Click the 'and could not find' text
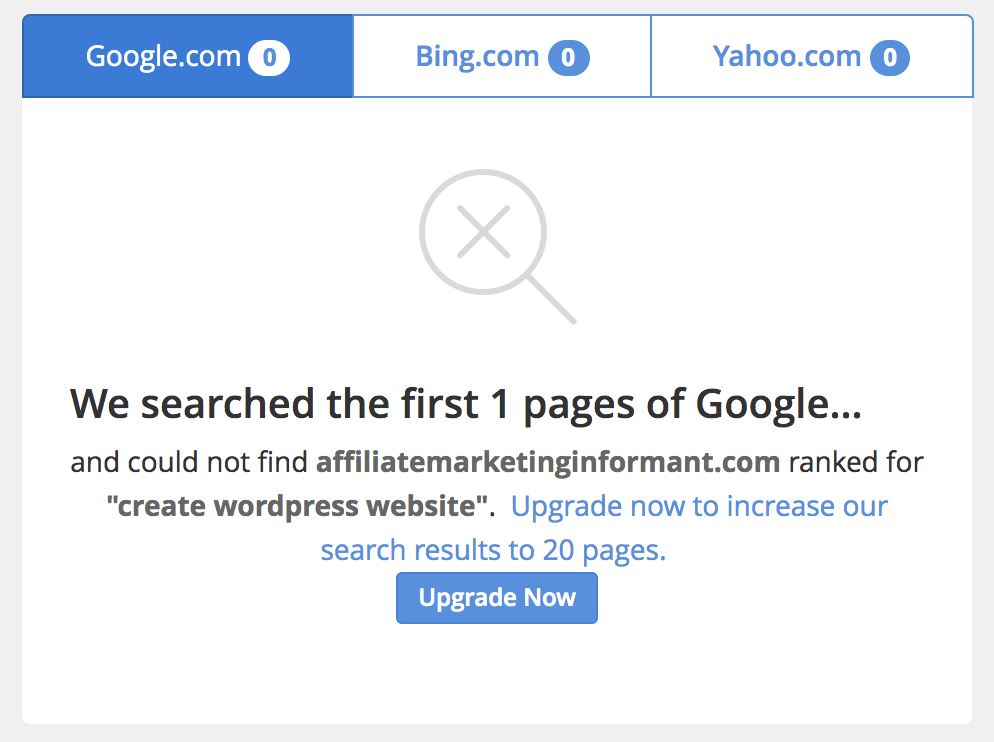 (x=189, y=462)
